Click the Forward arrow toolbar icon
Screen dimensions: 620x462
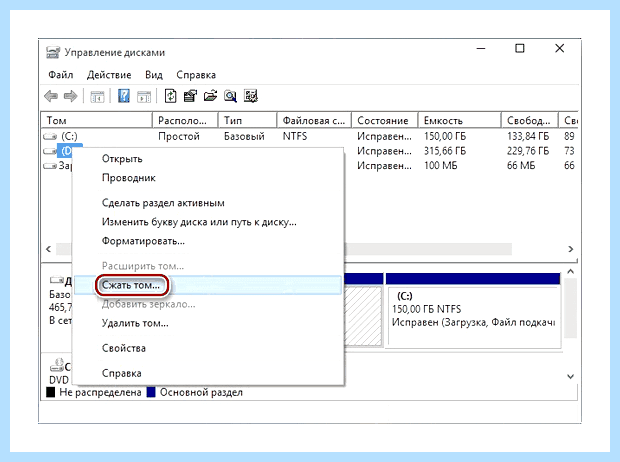(70, 96)
